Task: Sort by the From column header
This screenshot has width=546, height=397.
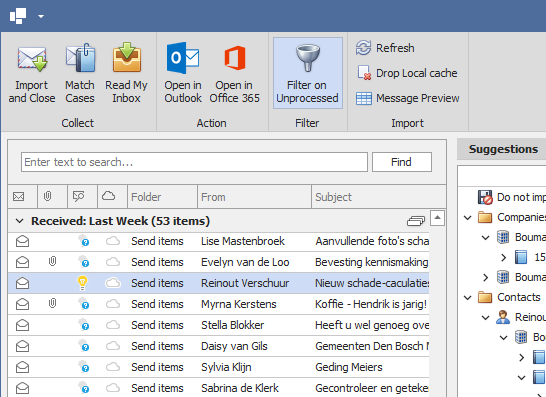Action: [254, 197]
